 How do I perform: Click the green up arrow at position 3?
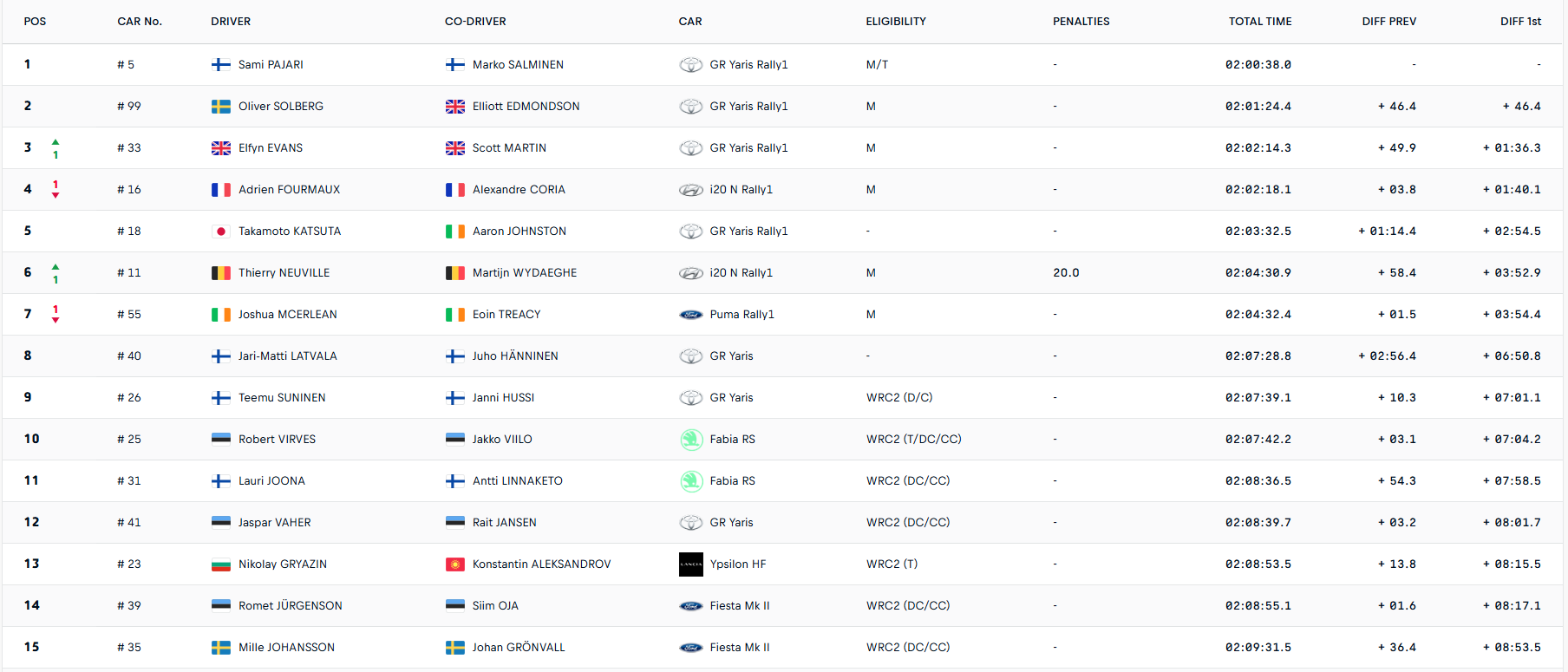(56, 141)
